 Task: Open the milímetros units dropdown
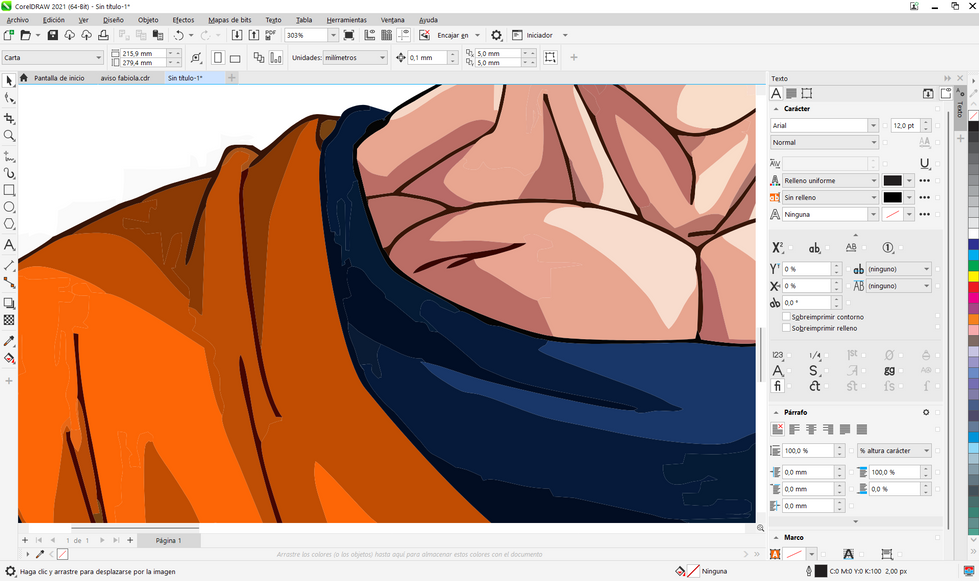(382, 57)
